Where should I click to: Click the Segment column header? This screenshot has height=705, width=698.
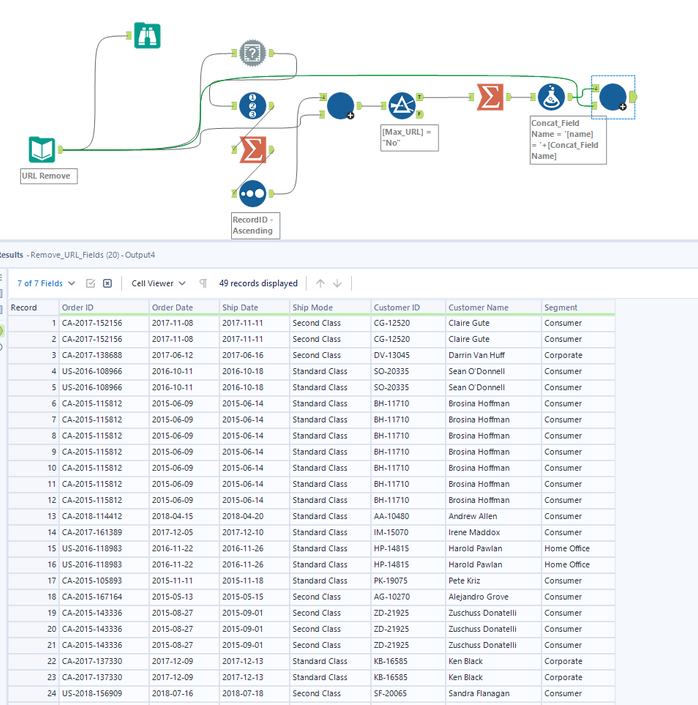point(578,308)
